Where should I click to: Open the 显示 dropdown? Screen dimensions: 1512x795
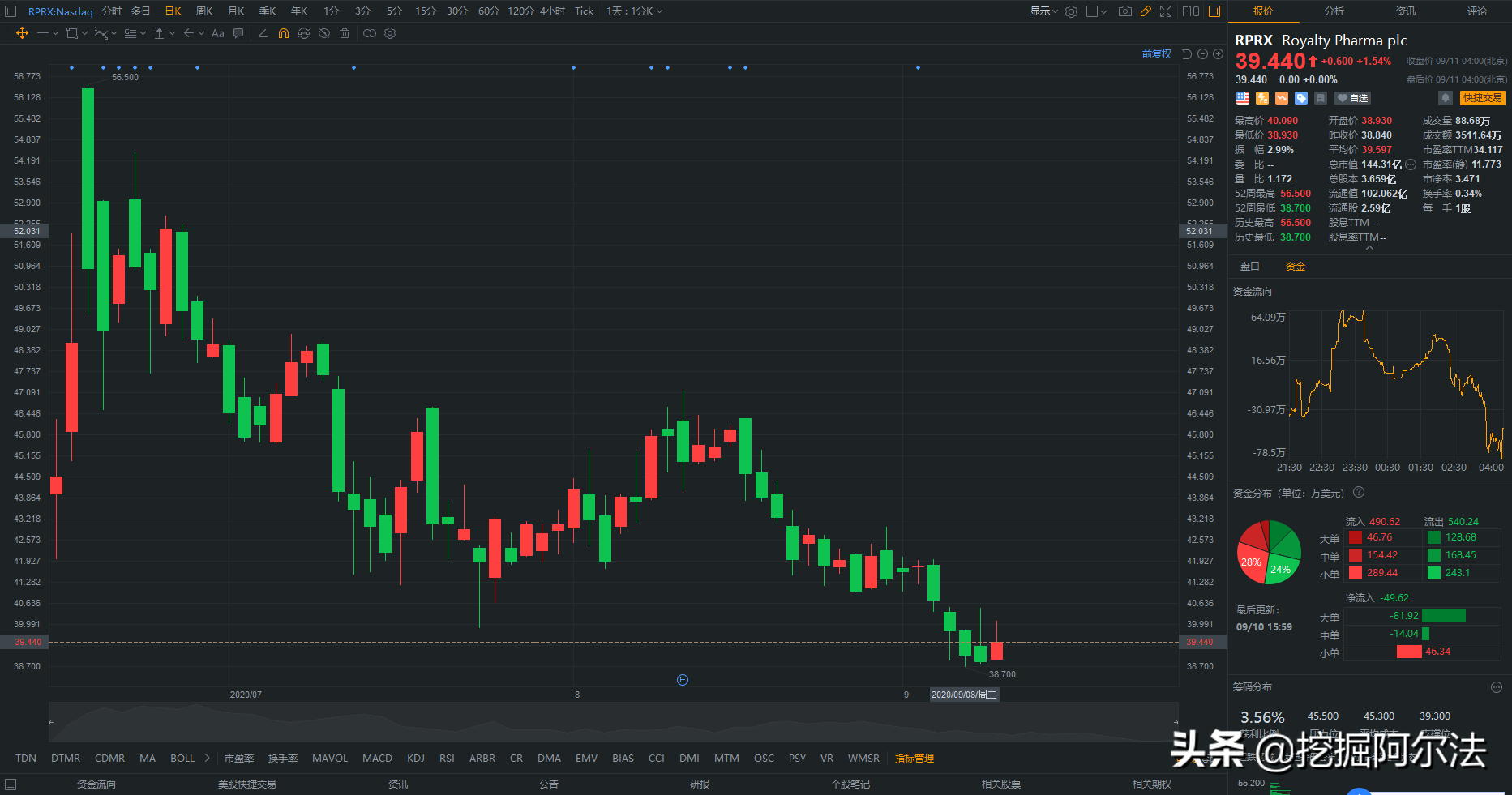pos(1044,11)
